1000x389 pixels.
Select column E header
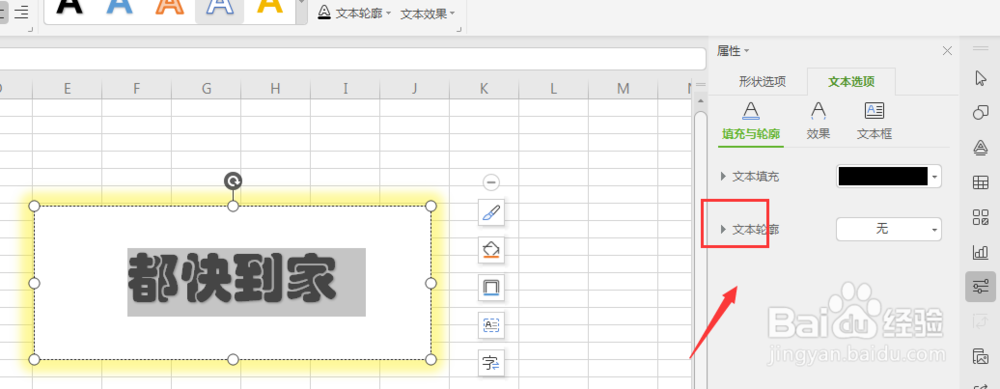click(67, 89)
